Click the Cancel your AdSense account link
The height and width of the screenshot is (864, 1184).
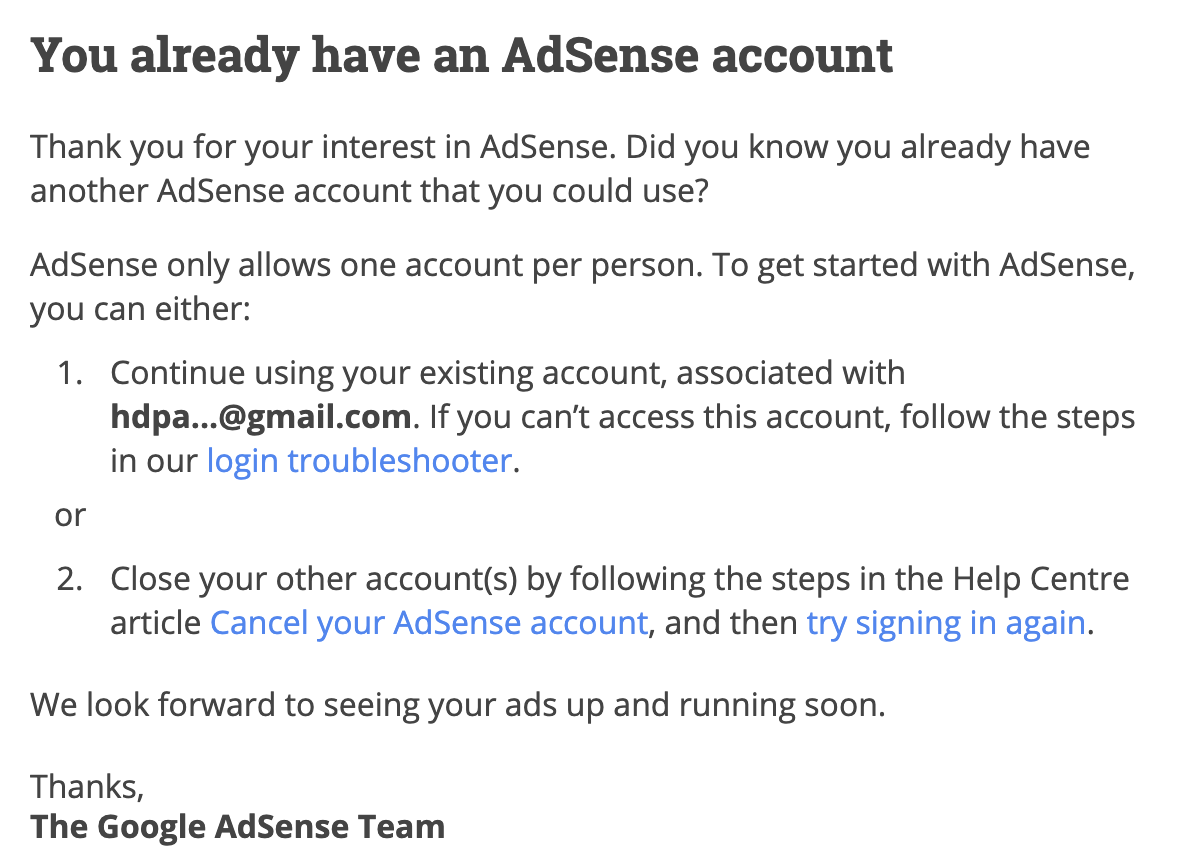pyautogui.click(x=429, y=623)
